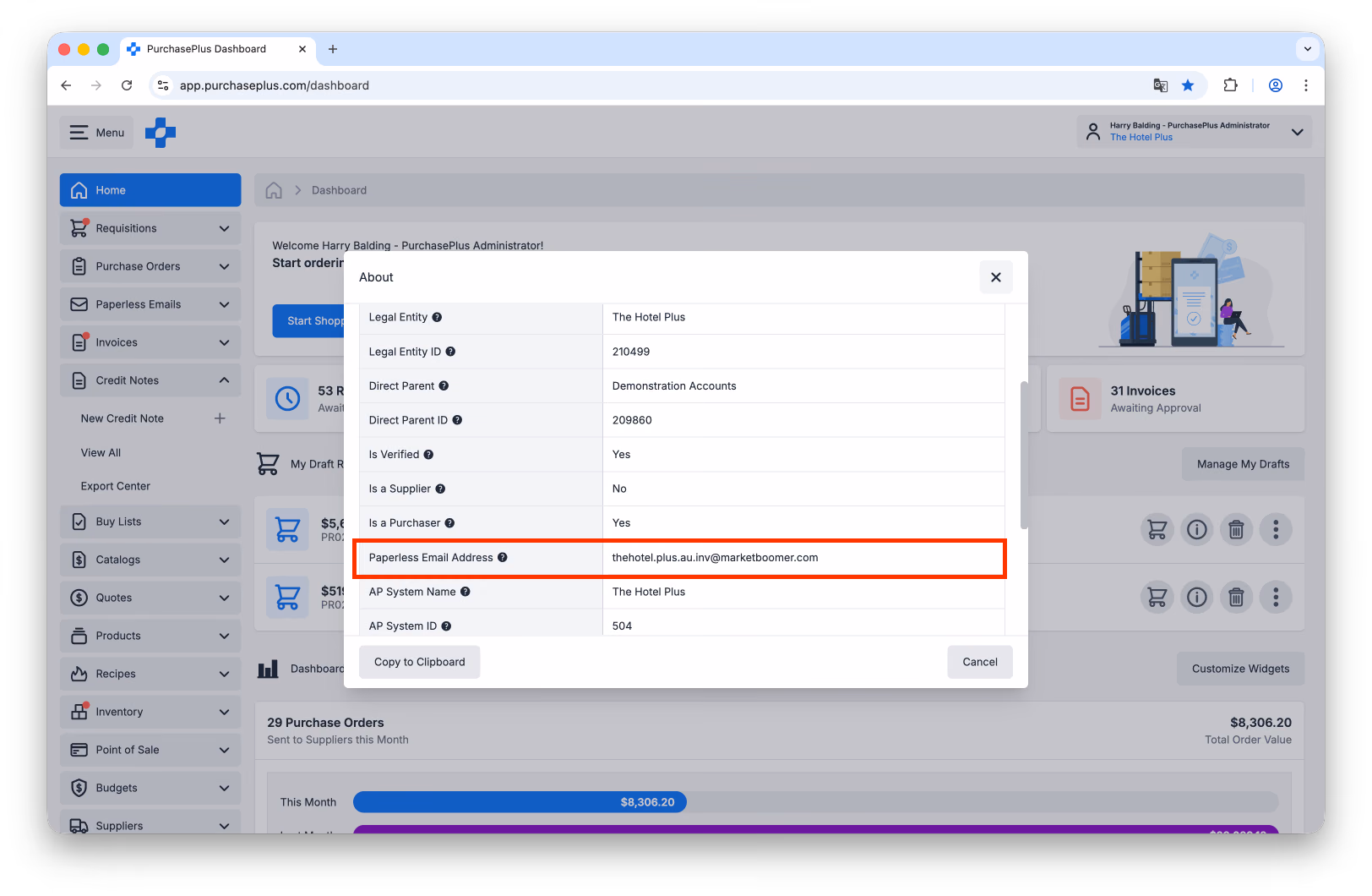Click cart icon on first draft row

point(1157,530)
